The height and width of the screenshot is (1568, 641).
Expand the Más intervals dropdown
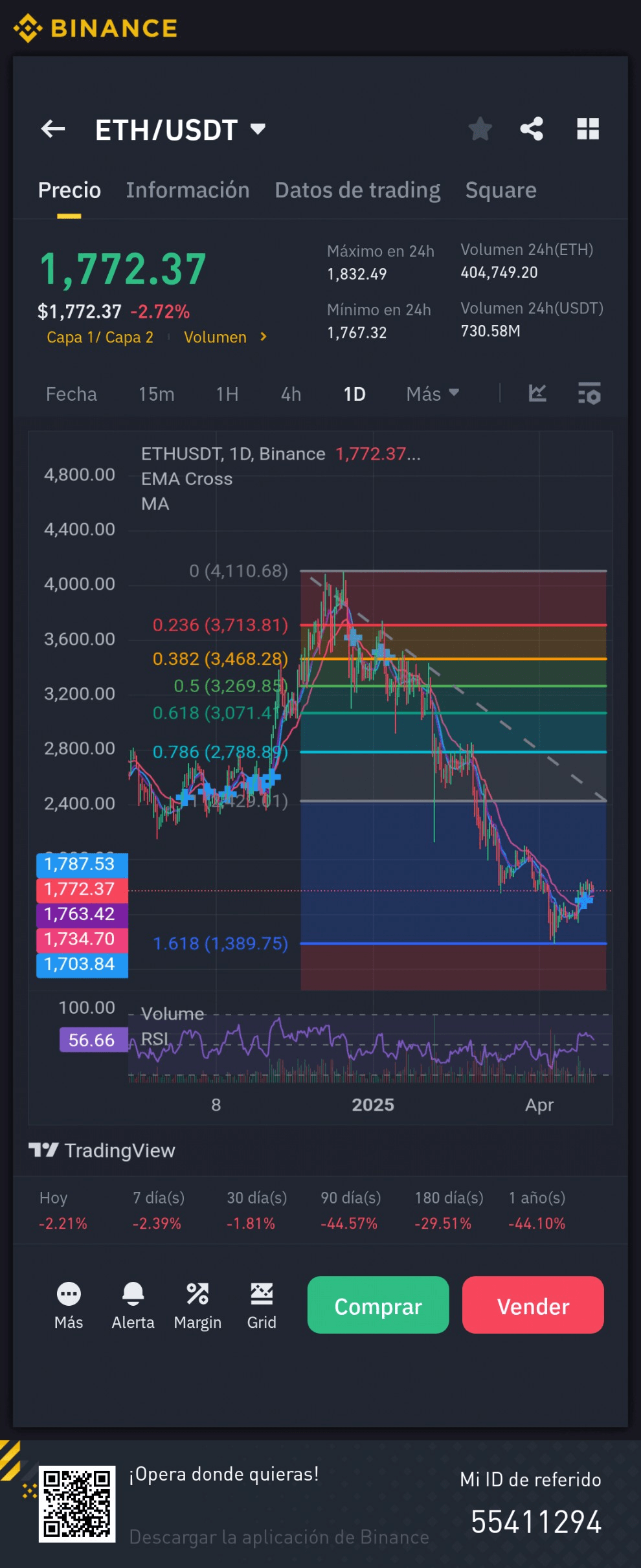point(433,394)
